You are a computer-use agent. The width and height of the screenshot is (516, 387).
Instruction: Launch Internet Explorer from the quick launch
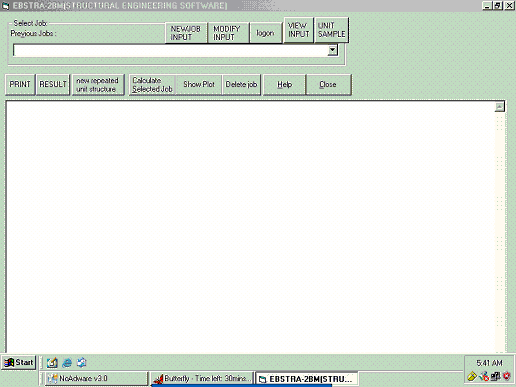67,363
